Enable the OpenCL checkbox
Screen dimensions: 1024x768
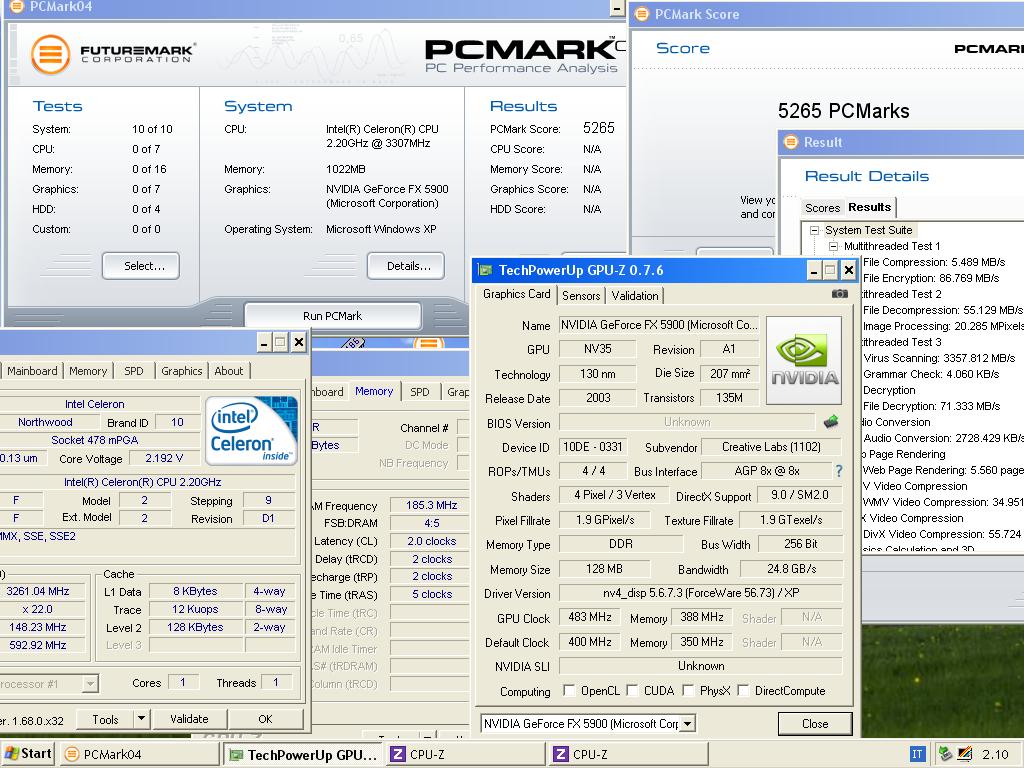click(569, 690)
